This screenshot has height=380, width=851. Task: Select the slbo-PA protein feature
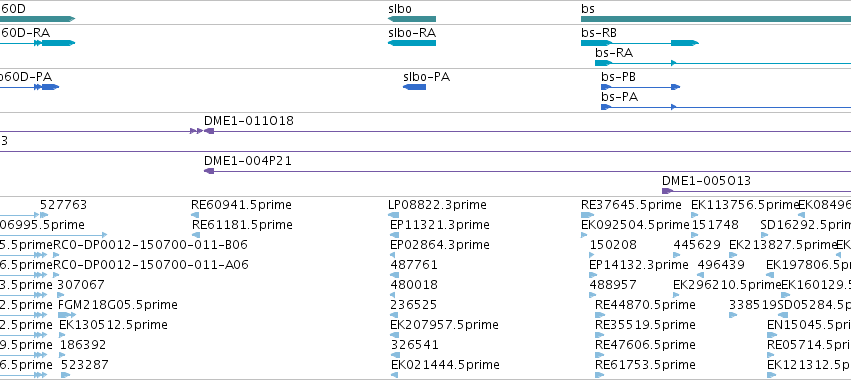(415, 87)
